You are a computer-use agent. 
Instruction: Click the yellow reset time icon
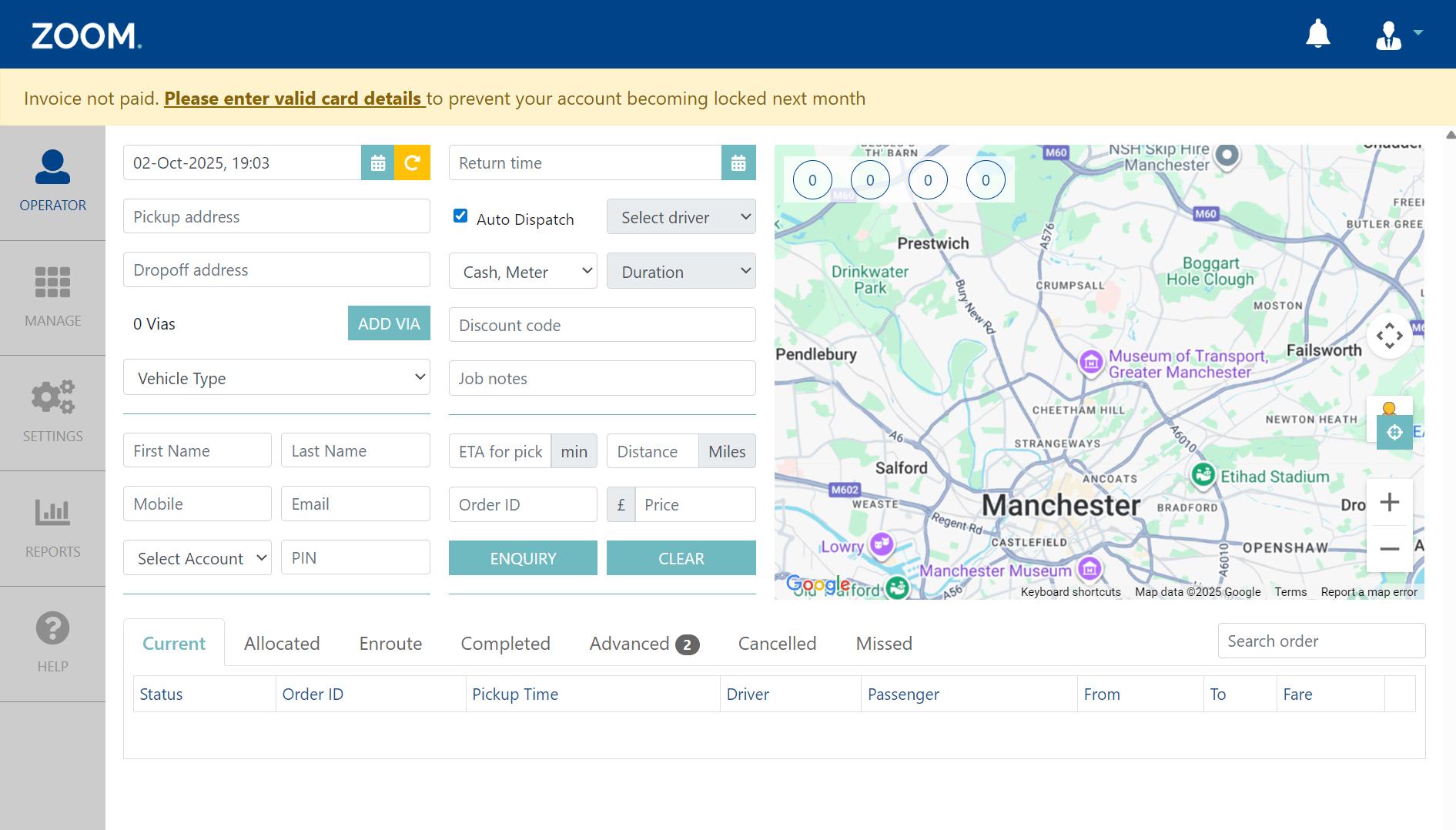[413, 162]
